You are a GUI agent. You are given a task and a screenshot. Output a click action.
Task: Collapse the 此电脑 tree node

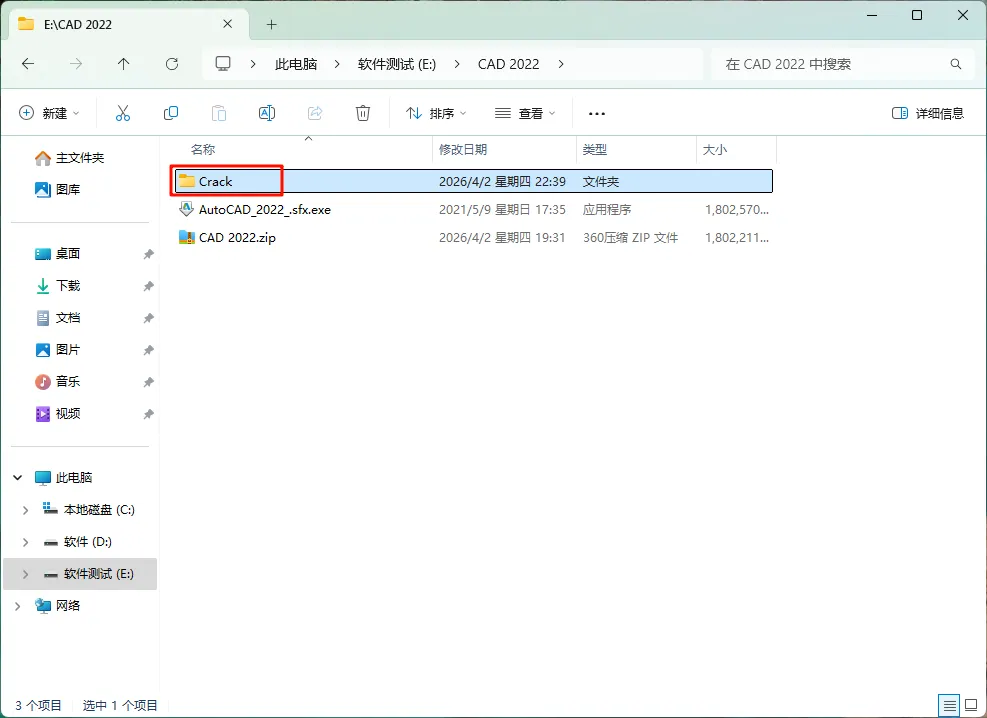coord(18,478)
